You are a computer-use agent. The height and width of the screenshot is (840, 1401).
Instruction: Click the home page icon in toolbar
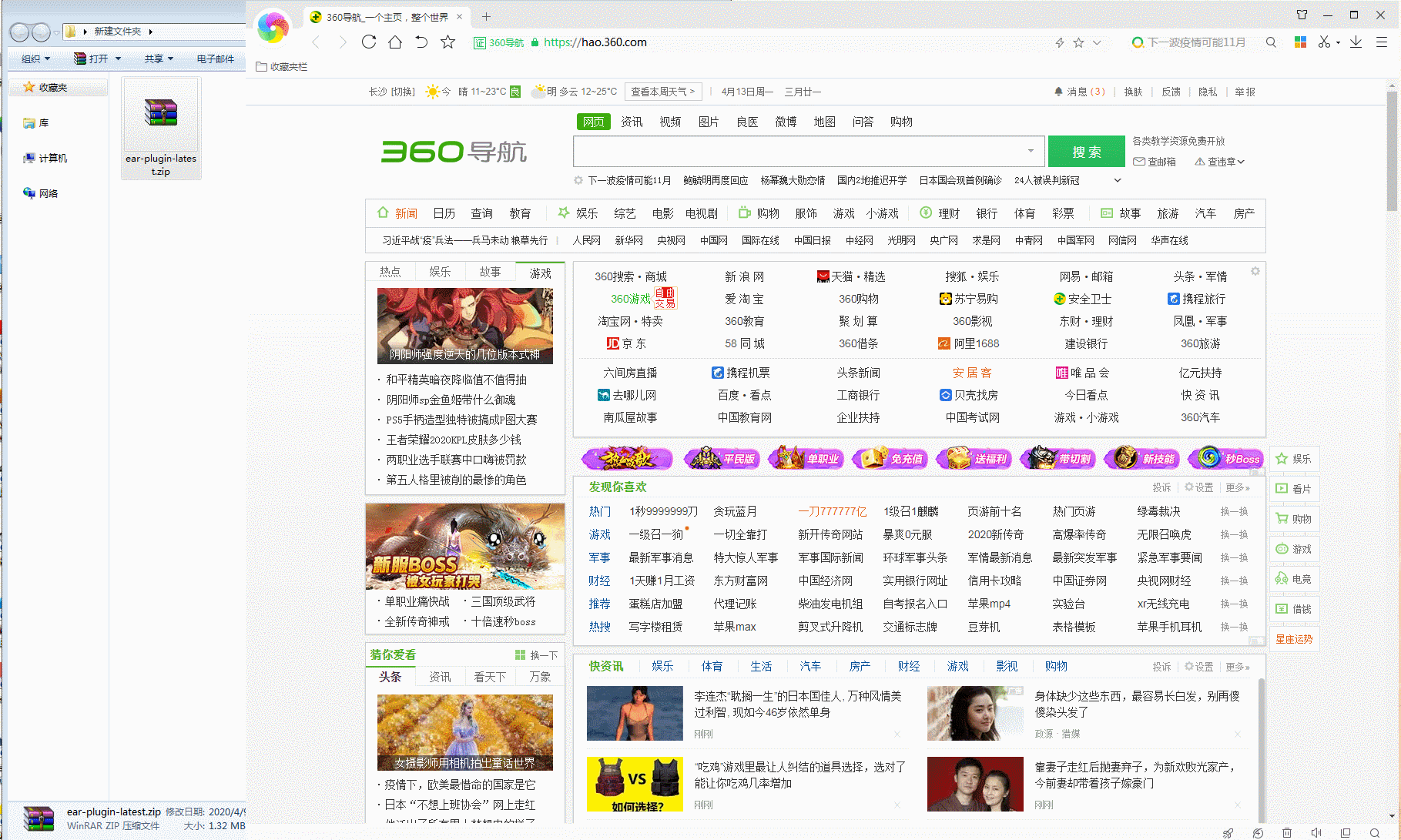tap(395, 42)
